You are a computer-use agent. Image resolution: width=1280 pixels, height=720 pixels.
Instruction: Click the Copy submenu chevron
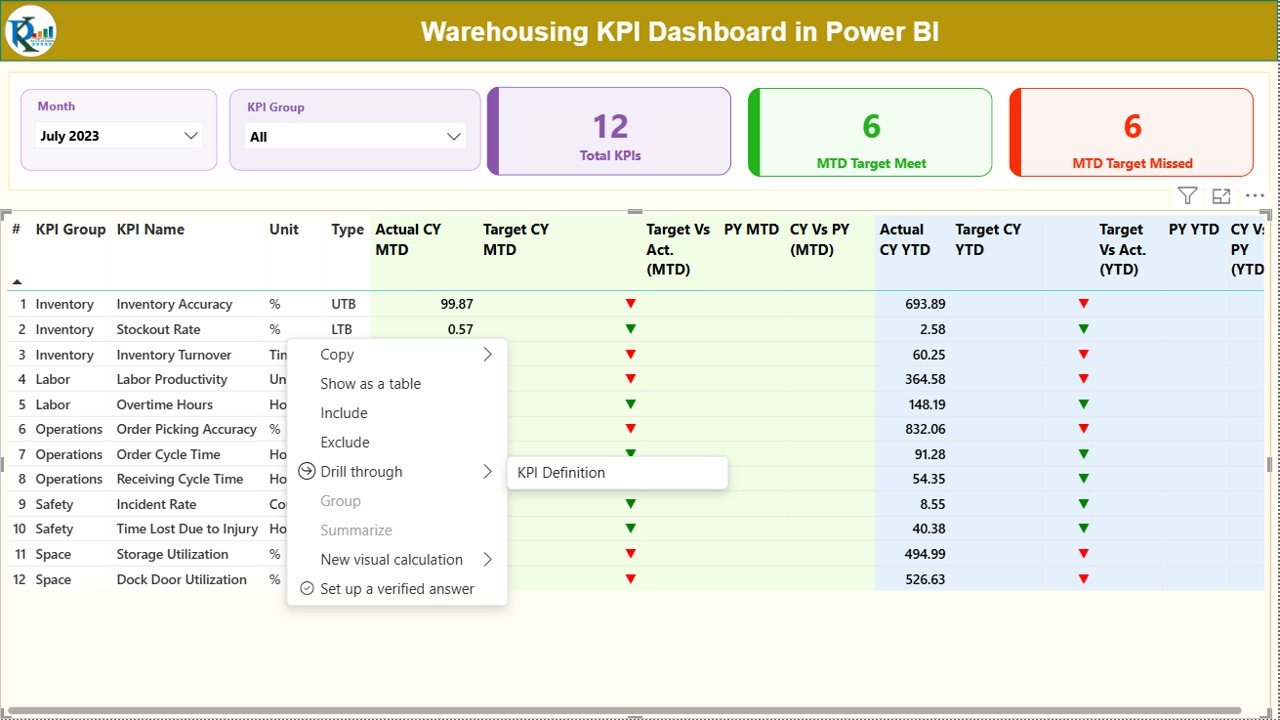click(489, 354)
